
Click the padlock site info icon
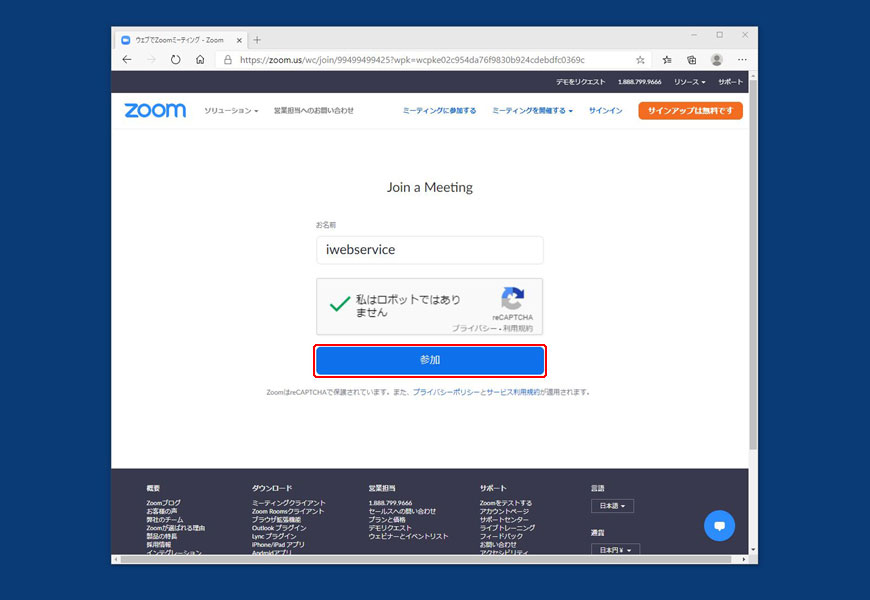227,59
